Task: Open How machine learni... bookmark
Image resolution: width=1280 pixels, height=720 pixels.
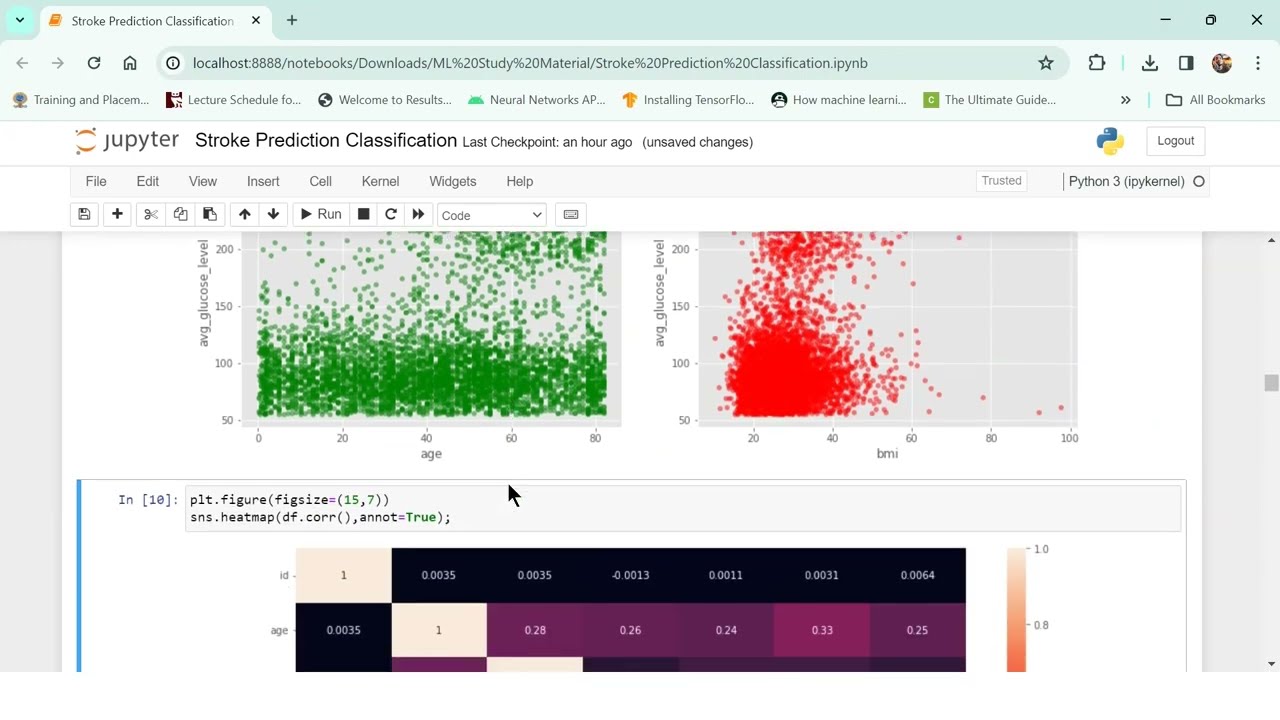Action: click(x=840, y=100)
